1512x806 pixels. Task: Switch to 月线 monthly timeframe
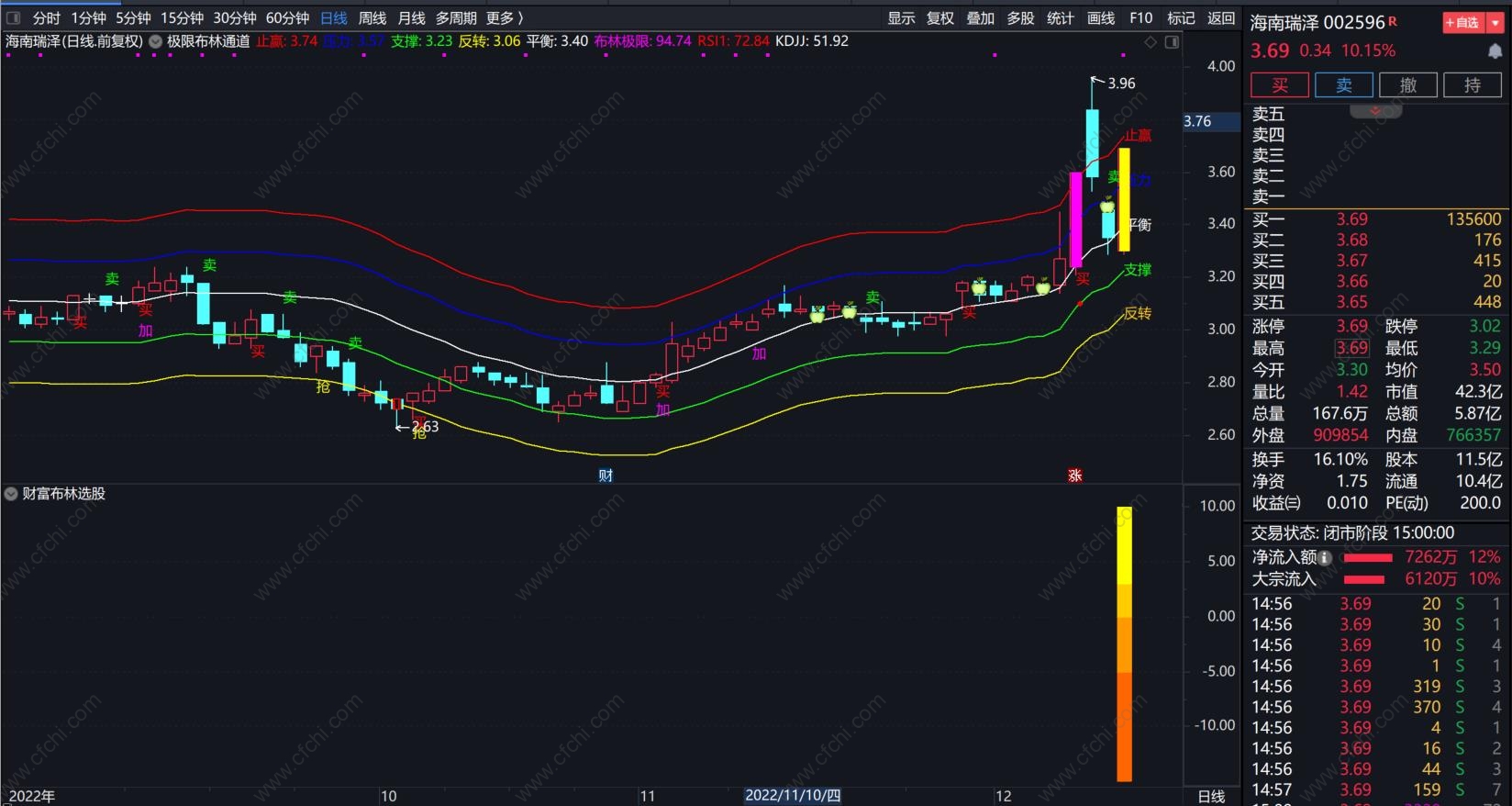[411, 17]
